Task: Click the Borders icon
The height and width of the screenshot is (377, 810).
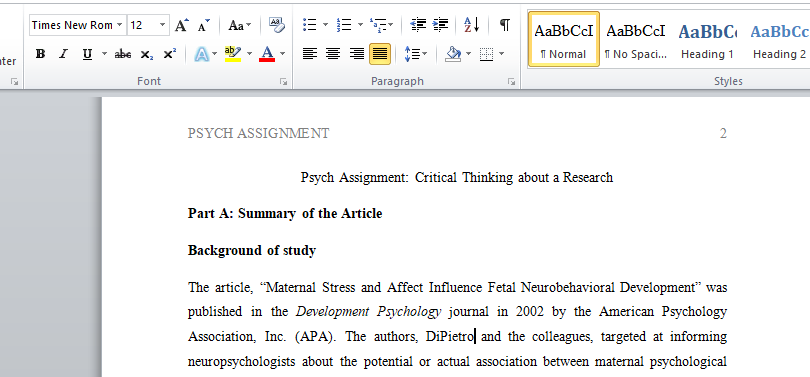Action: pos(487,54)
